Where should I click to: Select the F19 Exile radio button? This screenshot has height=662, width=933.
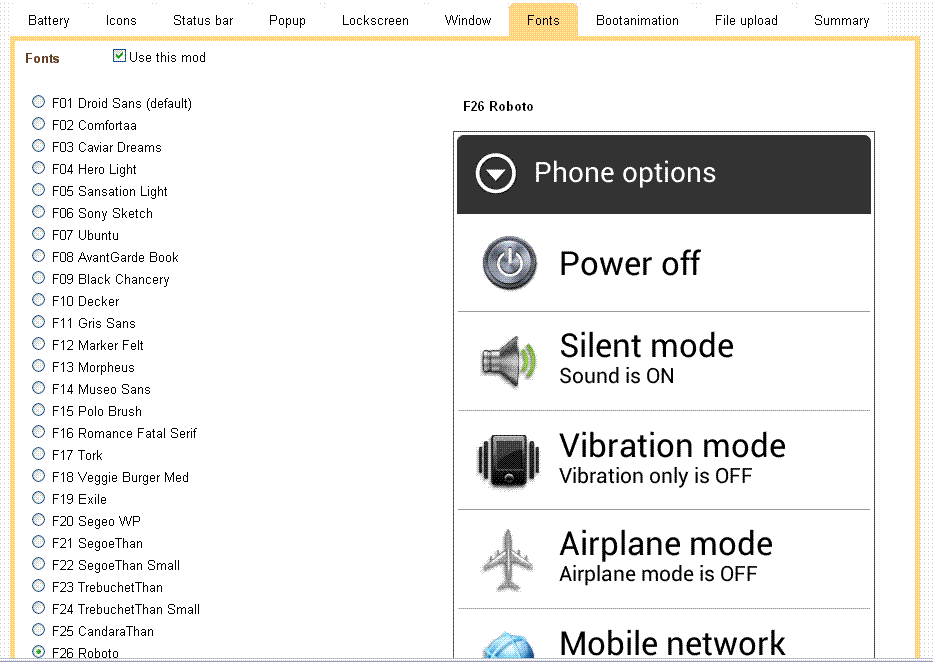point(39,498)
